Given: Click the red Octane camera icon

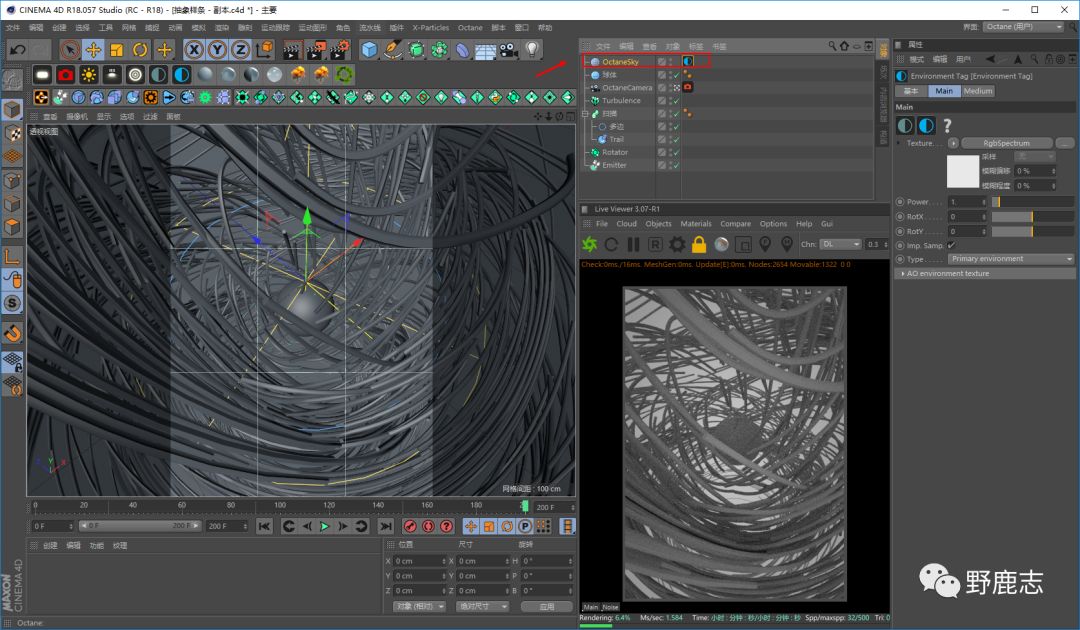Looking at the screenshot, I should 66,75.
